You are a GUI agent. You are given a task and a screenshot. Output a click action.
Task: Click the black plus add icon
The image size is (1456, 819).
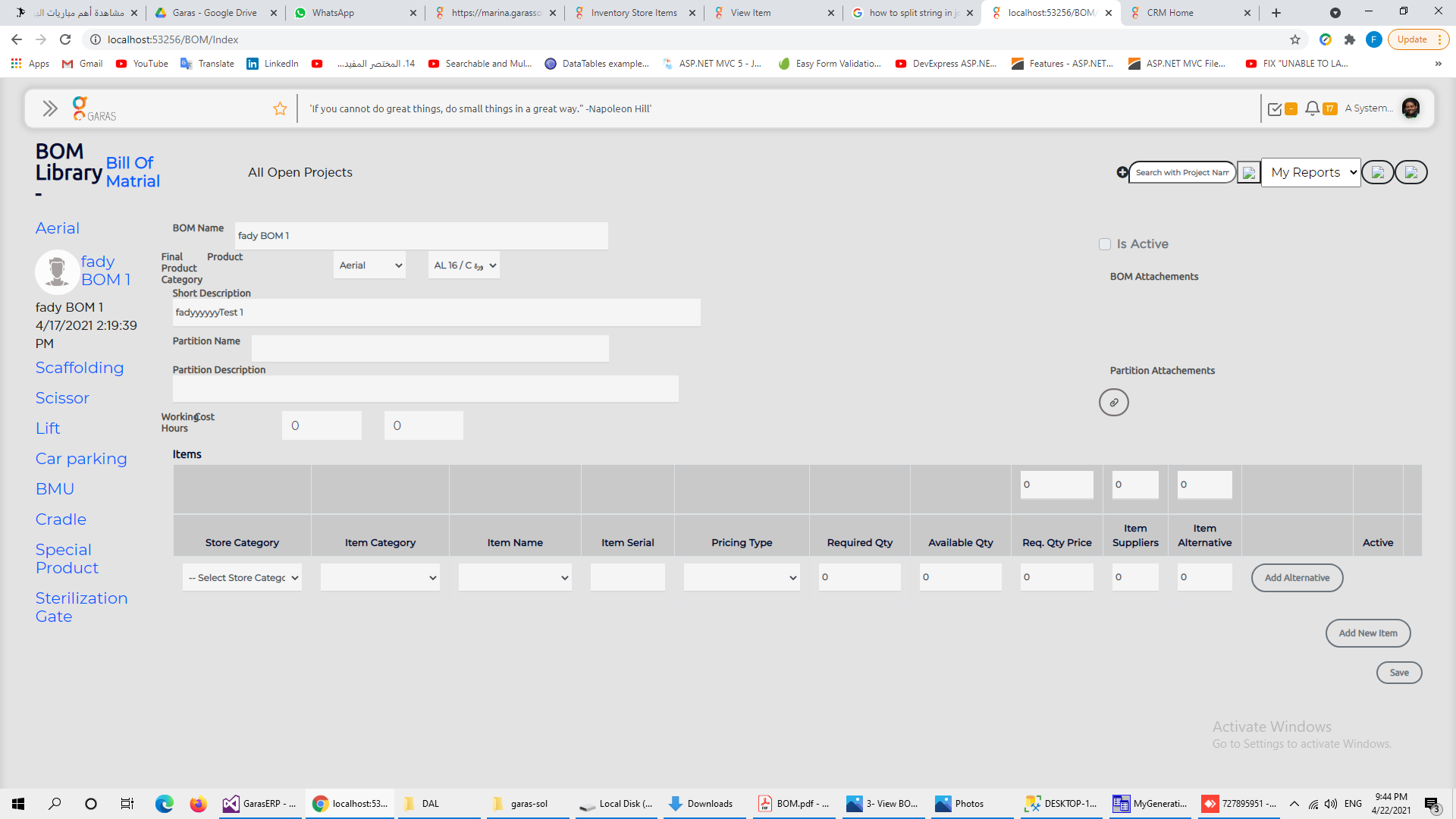pyautogui.click(x=1122, y=172)
